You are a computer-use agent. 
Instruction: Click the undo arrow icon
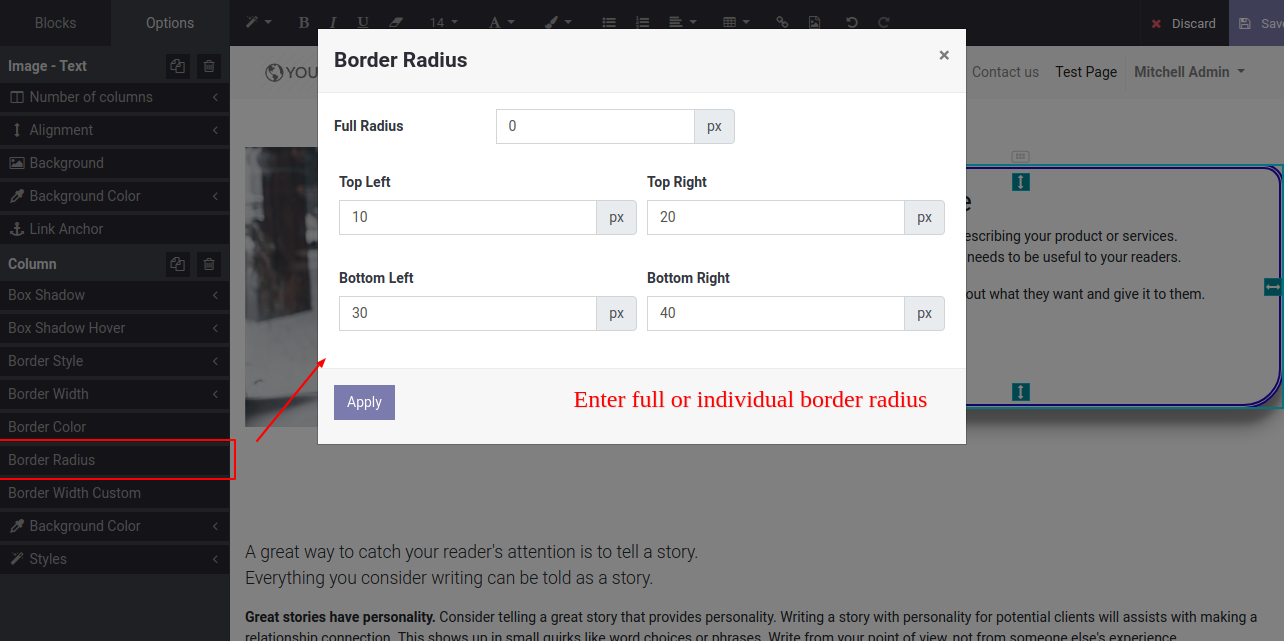(x=852, y=22)
